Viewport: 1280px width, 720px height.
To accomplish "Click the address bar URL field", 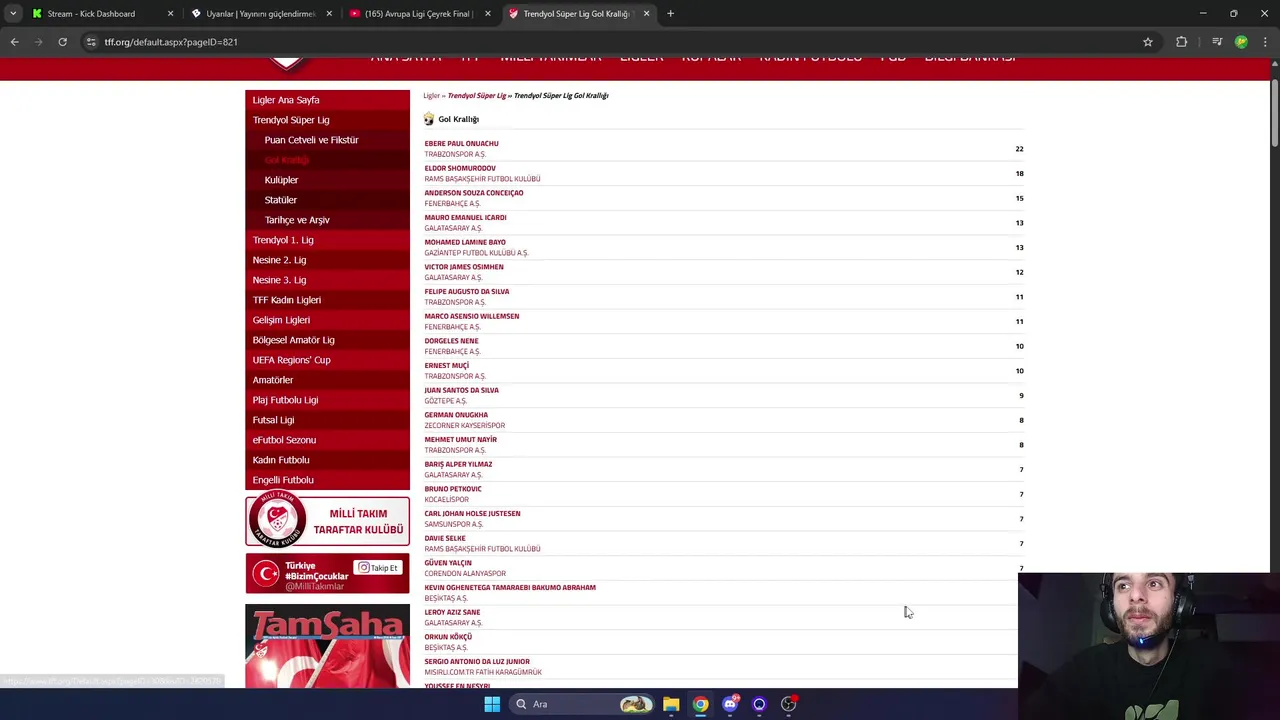I will pyautogui.click(x=600, y=42).
